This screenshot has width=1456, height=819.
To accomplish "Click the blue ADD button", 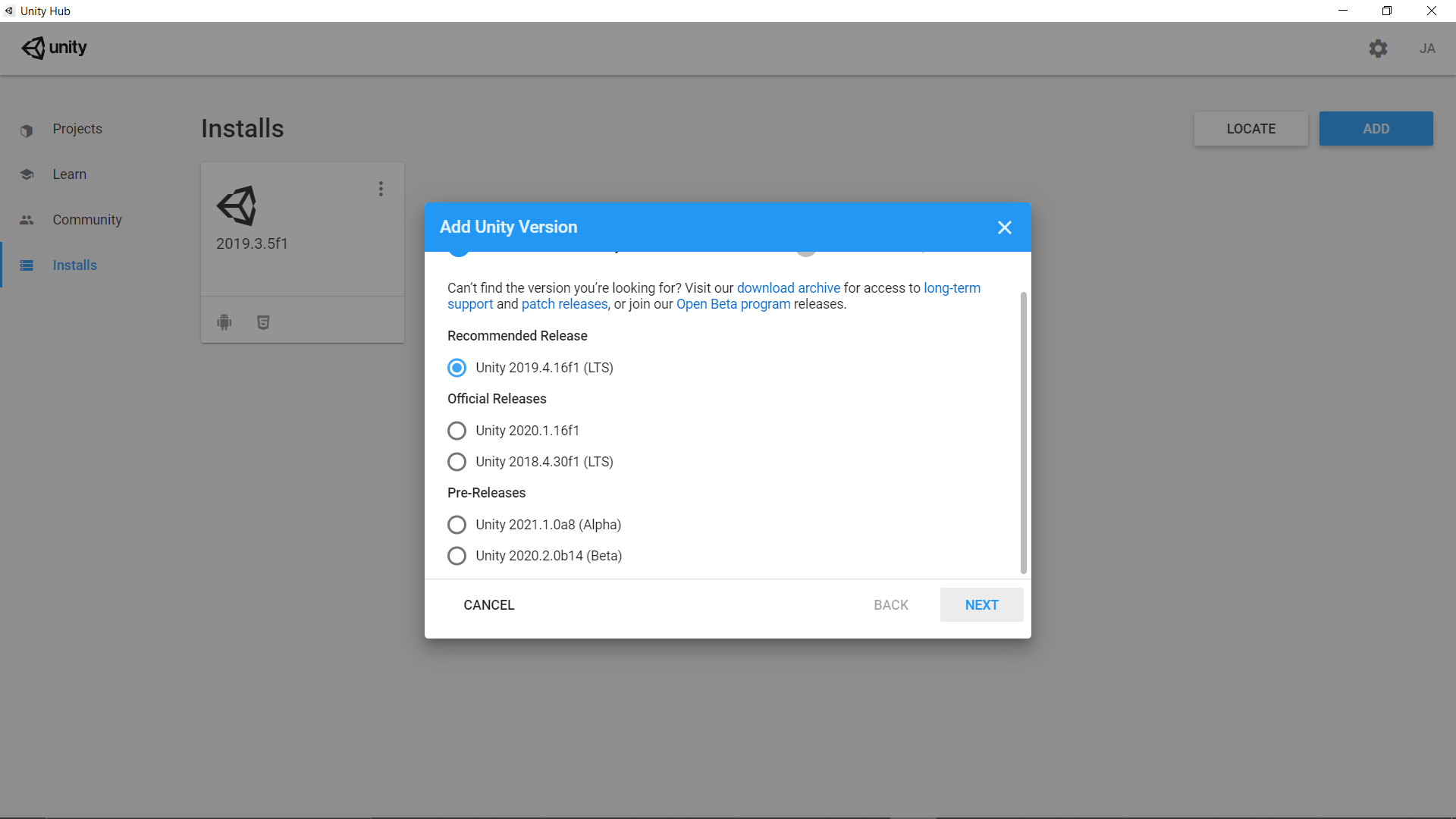I will pos(1376,129).
